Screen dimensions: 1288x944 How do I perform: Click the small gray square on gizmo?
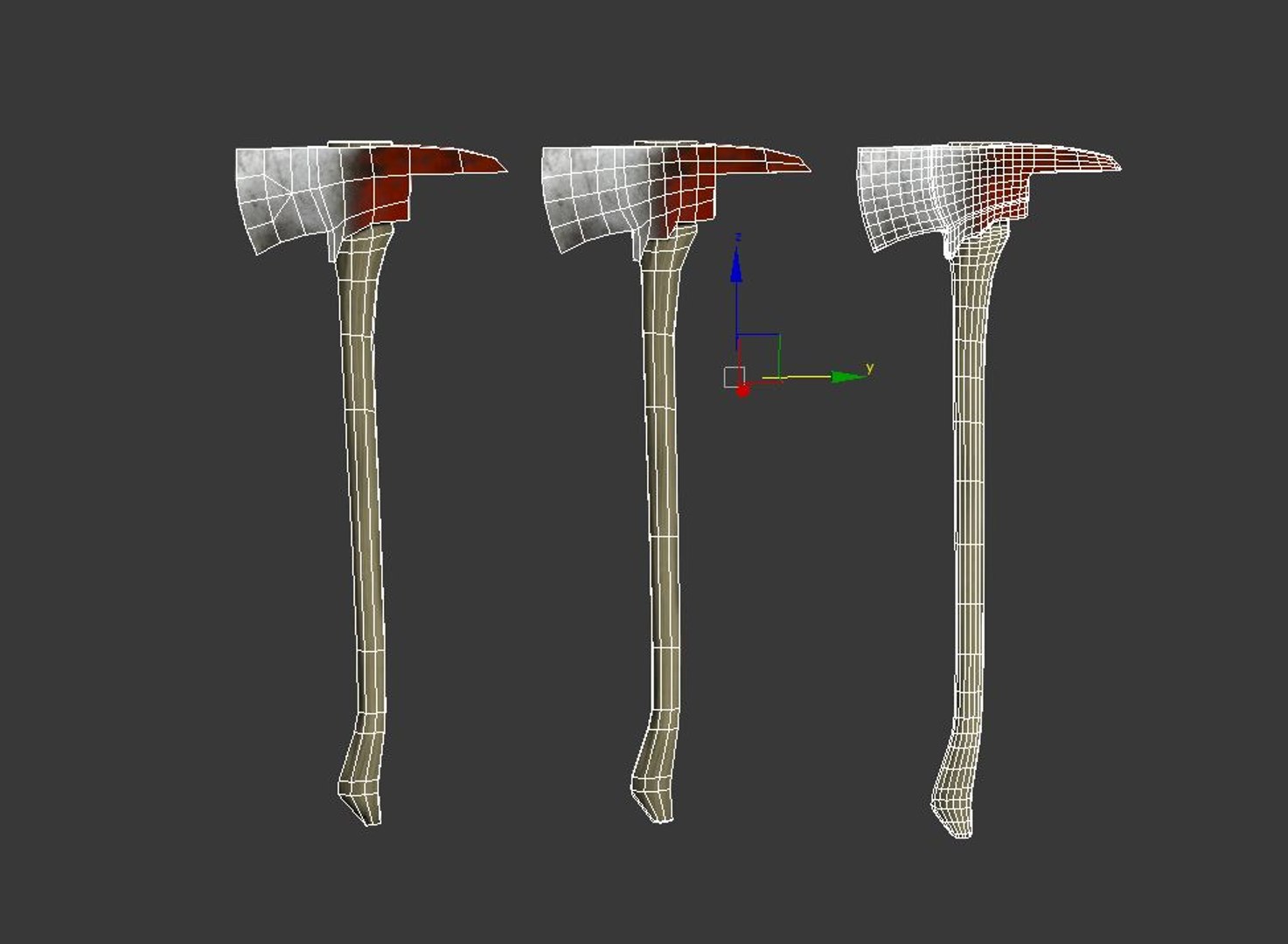click(x=734, y=377)
